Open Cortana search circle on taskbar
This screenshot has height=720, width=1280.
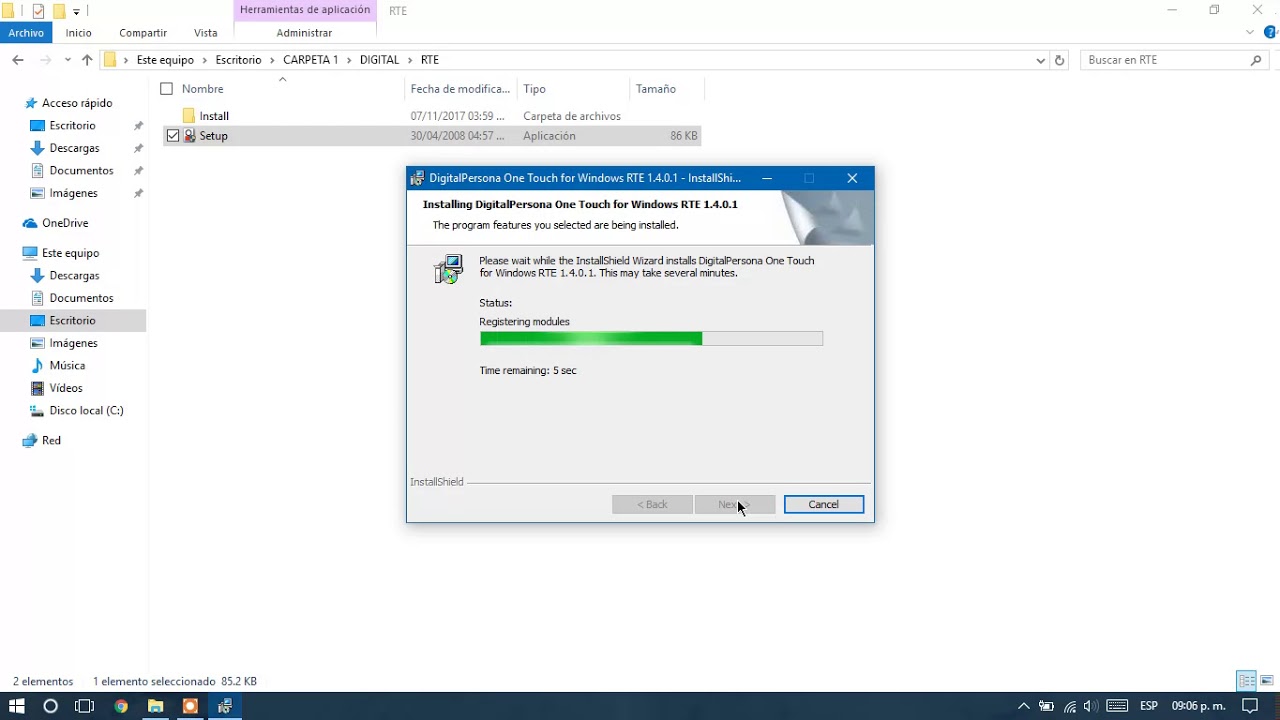pos(50,706)
